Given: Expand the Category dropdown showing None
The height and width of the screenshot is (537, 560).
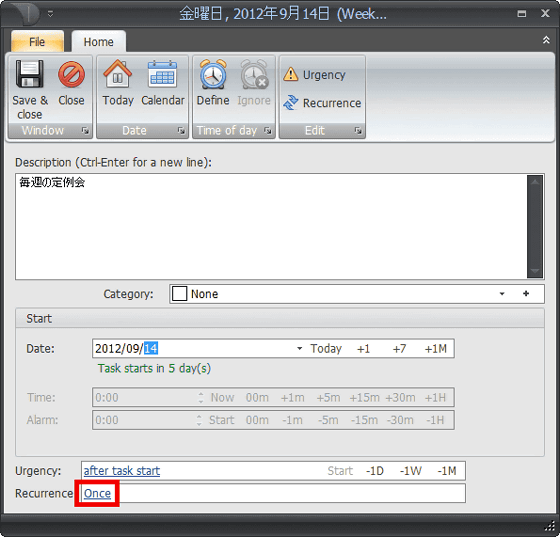Looking at the screenshot, I should 502,294.
